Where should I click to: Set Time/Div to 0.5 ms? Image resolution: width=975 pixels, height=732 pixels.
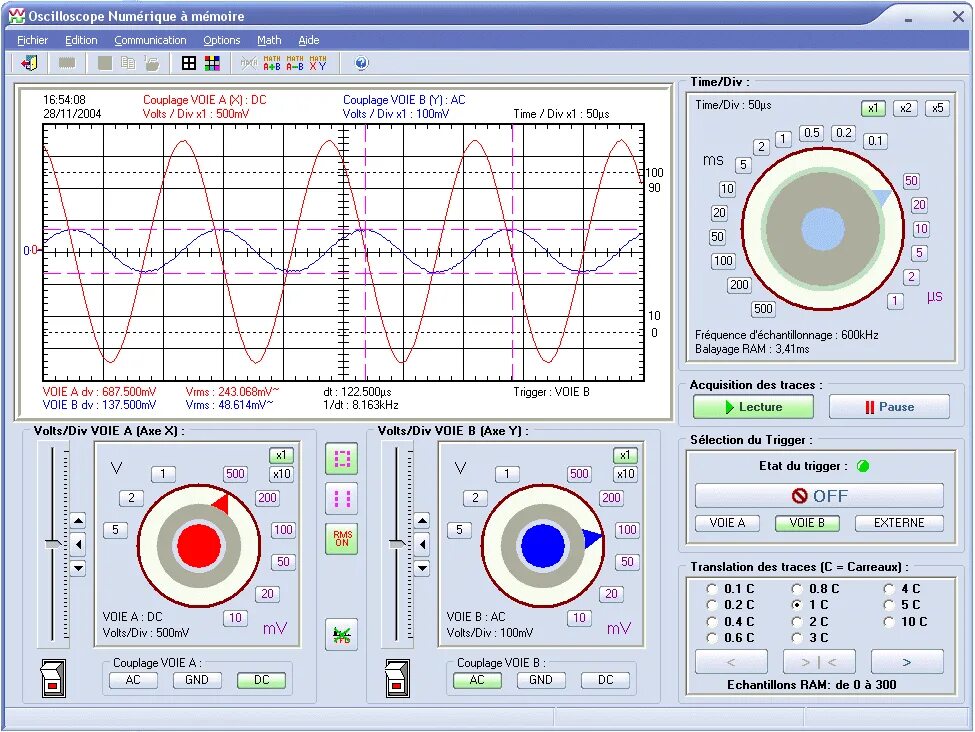click(811, 132)
